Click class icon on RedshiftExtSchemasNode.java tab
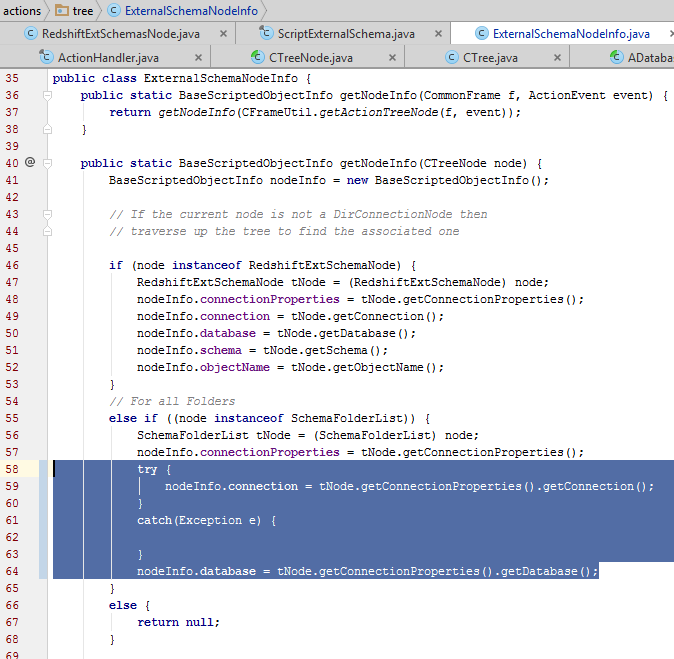The image size is (674, 659). [x=31, y=34]
